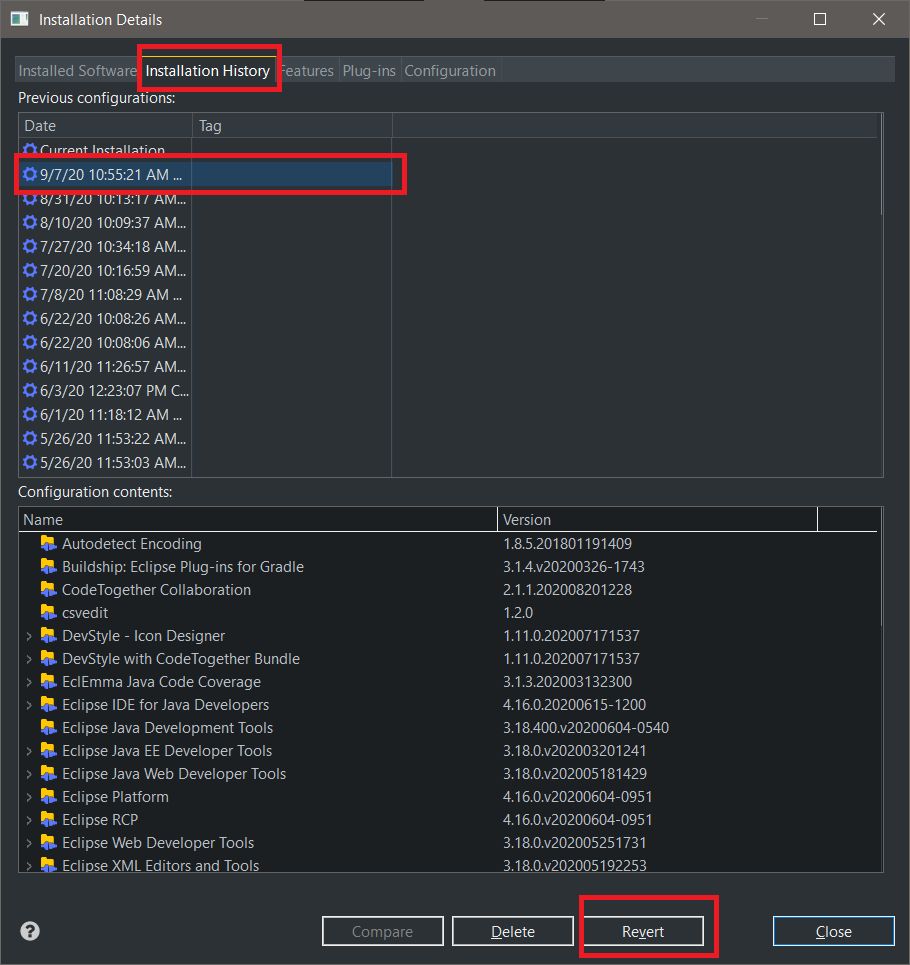Click the gear icon for 6/3/20 12:23:07 PM
Image resolution: width=910 pixels, height=965 pixels.
coord(30,390)
